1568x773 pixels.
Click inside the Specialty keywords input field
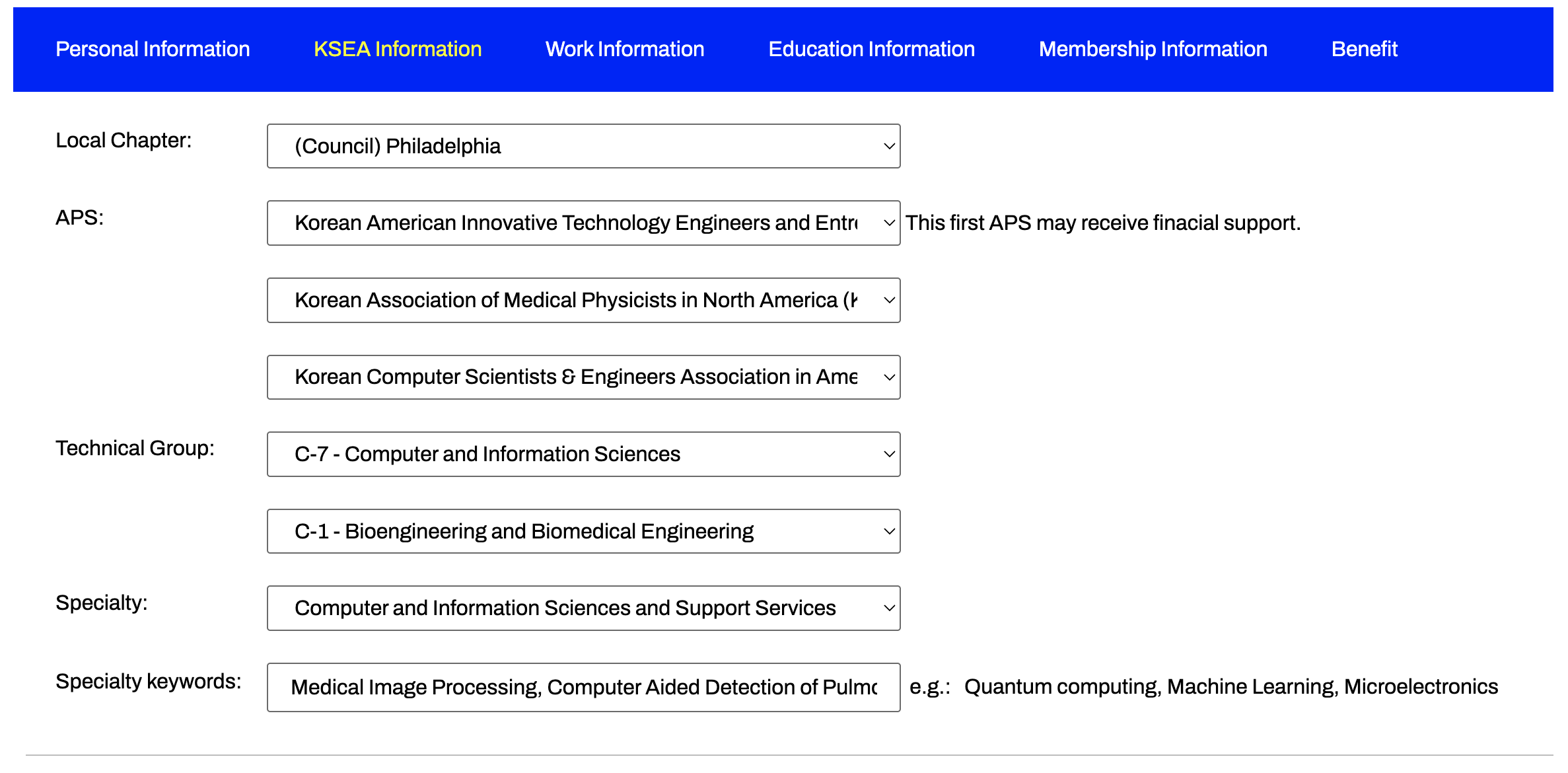(583, 687)
